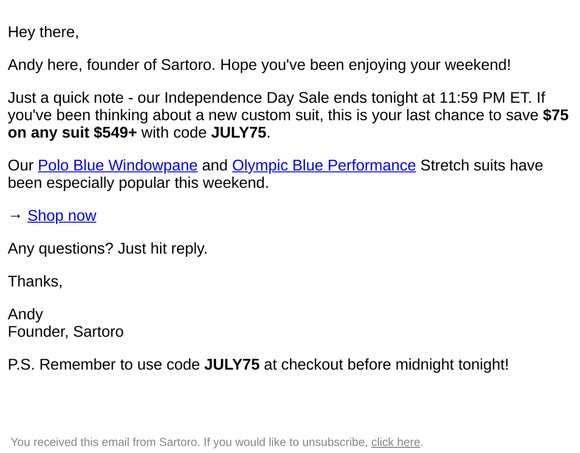Image resolution: width=580 pixels, height=453 pixels.
Task: Click the 'Andy here, founder of Sartoro' sentence
Action: [110, 65]
